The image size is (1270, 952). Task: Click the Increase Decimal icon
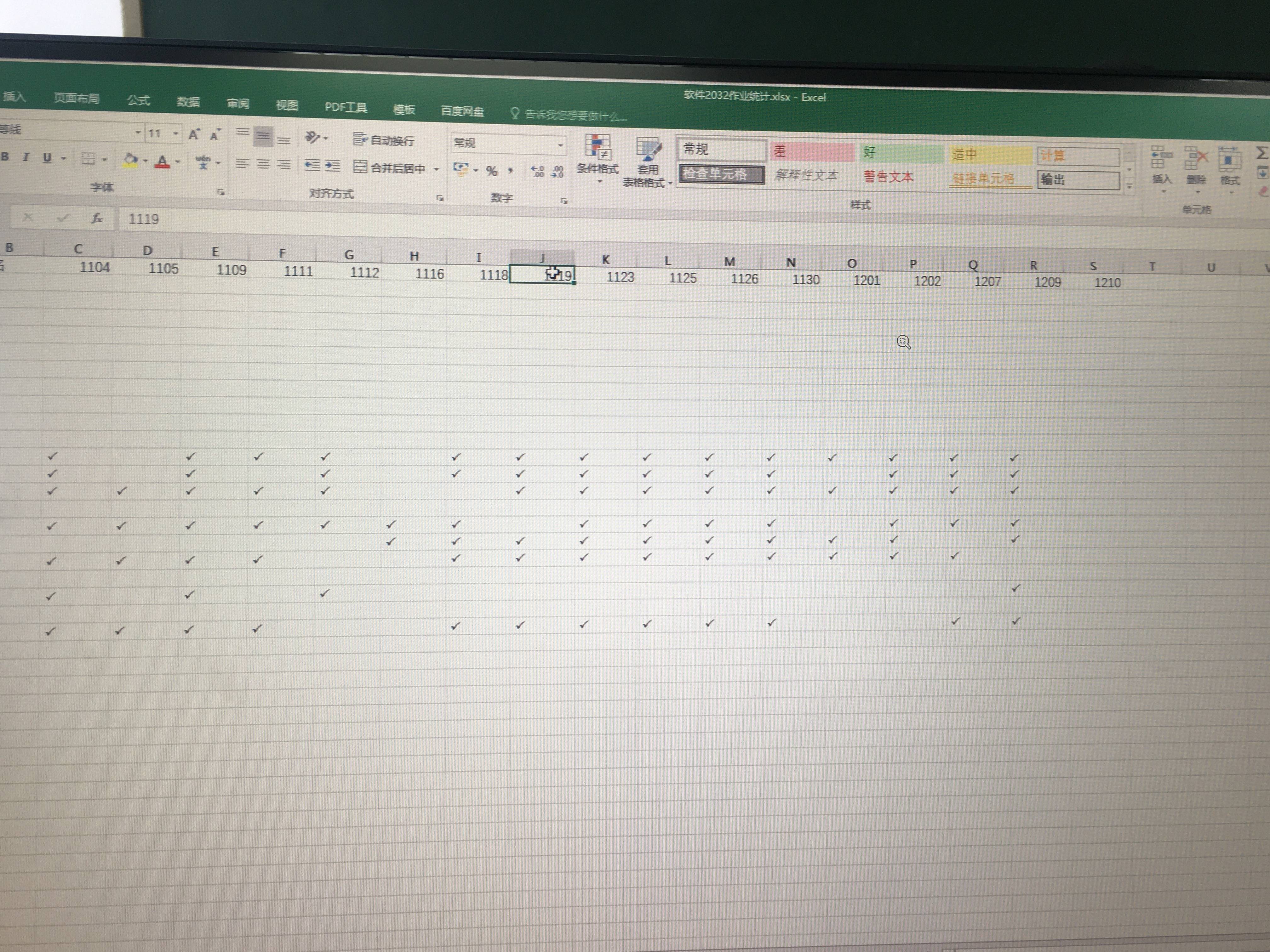pos(537,171)
